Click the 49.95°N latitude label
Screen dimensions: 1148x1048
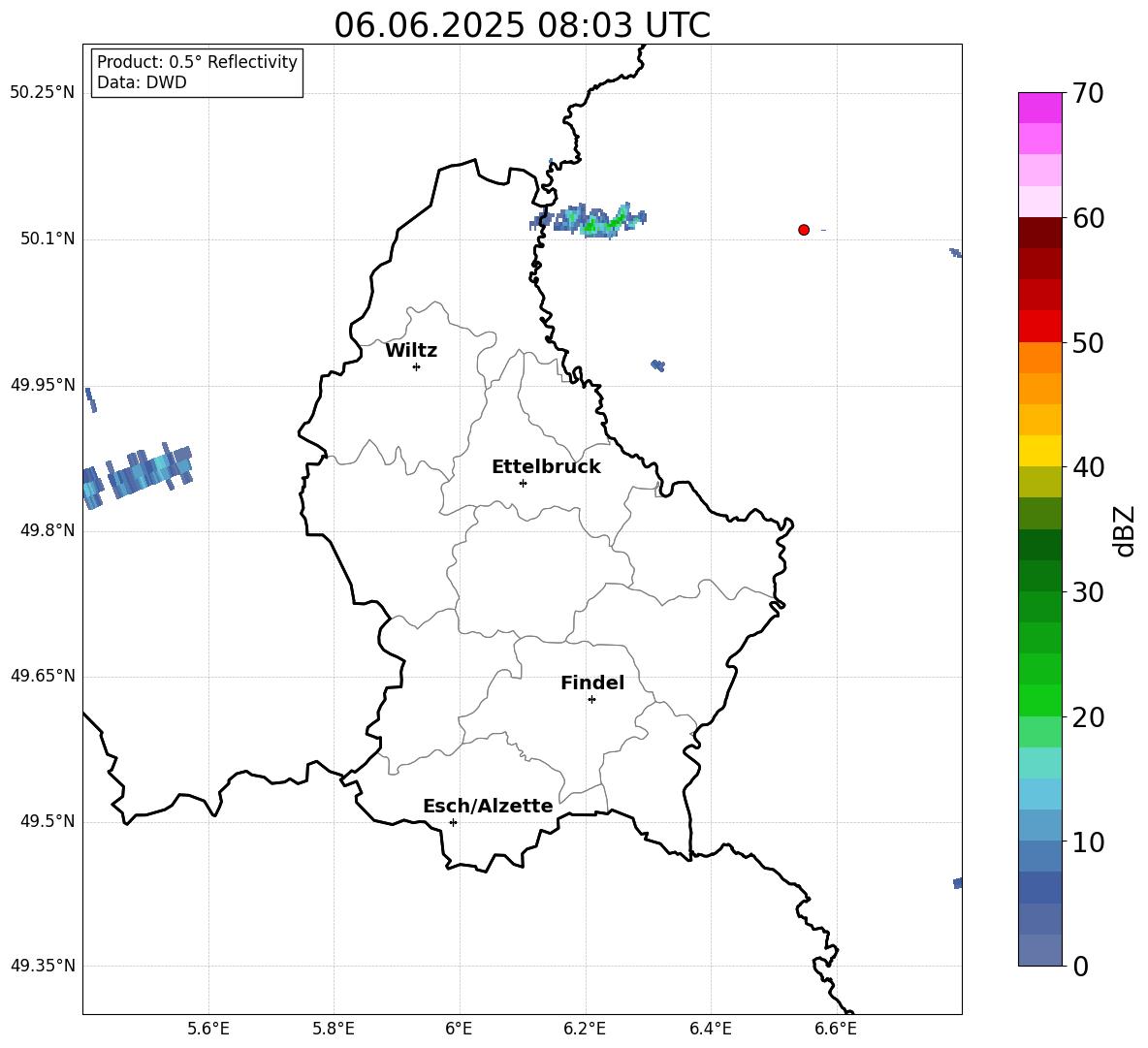[43, 384]
